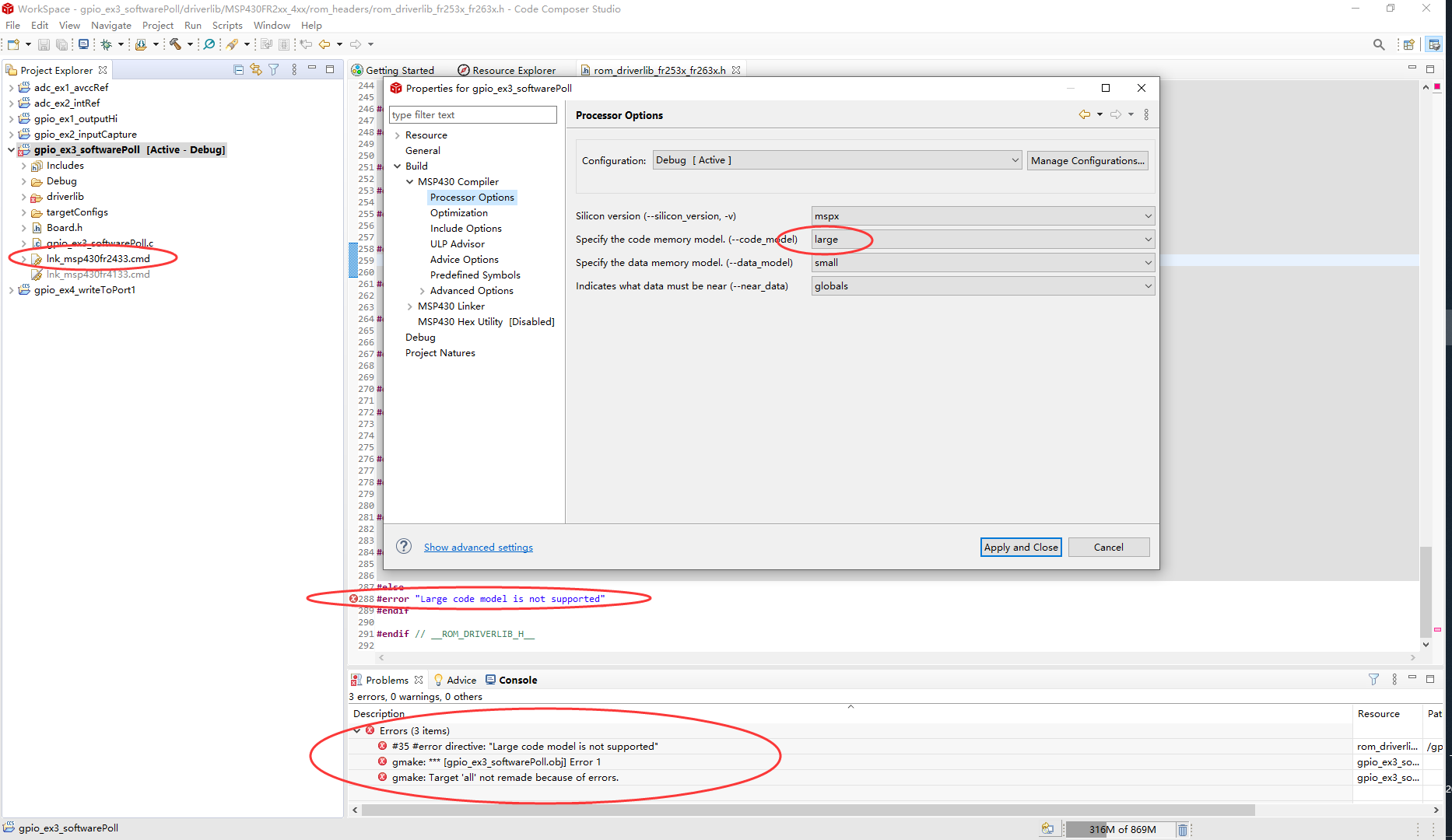
Task: Toggle Link with Editor in Project Explorer
Action: click(x=256, y=70)
